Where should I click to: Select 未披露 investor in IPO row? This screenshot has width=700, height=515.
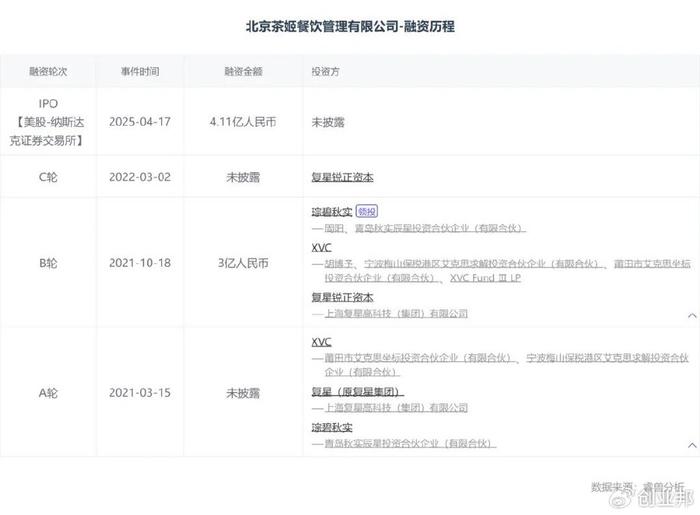click(328, 122)
